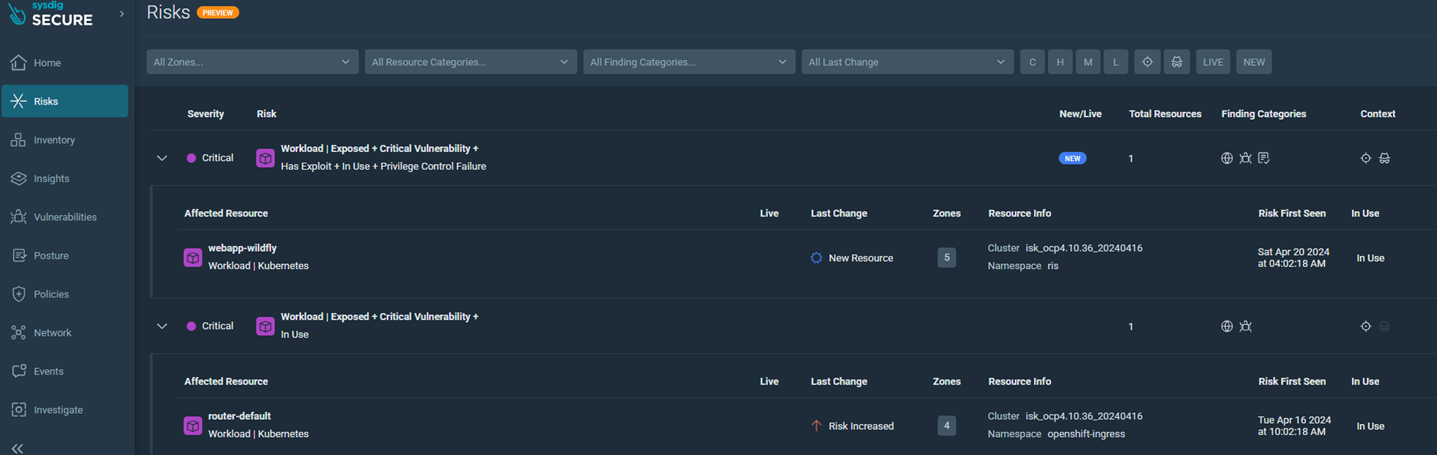Click the Network icon in sidebar

[x=18, y=333]
